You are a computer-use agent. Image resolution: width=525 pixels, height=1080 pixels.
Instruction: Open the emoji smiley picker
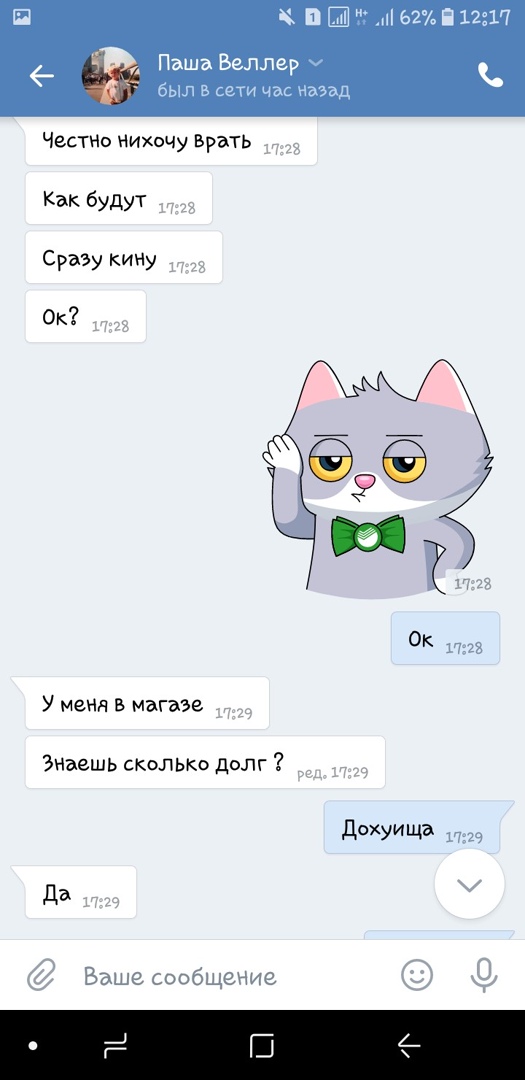[x=417, y=975]
